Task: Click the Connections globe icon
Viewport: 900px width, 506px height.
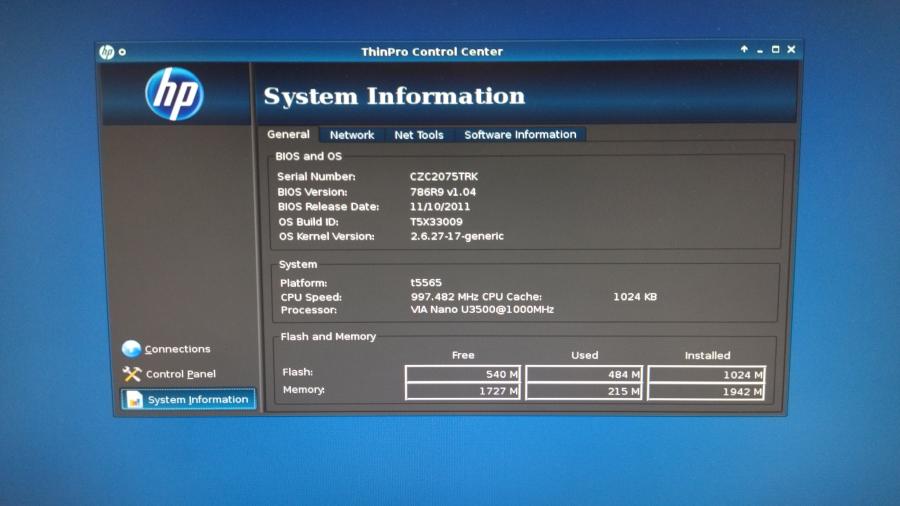Action: (x=131, y=348)
